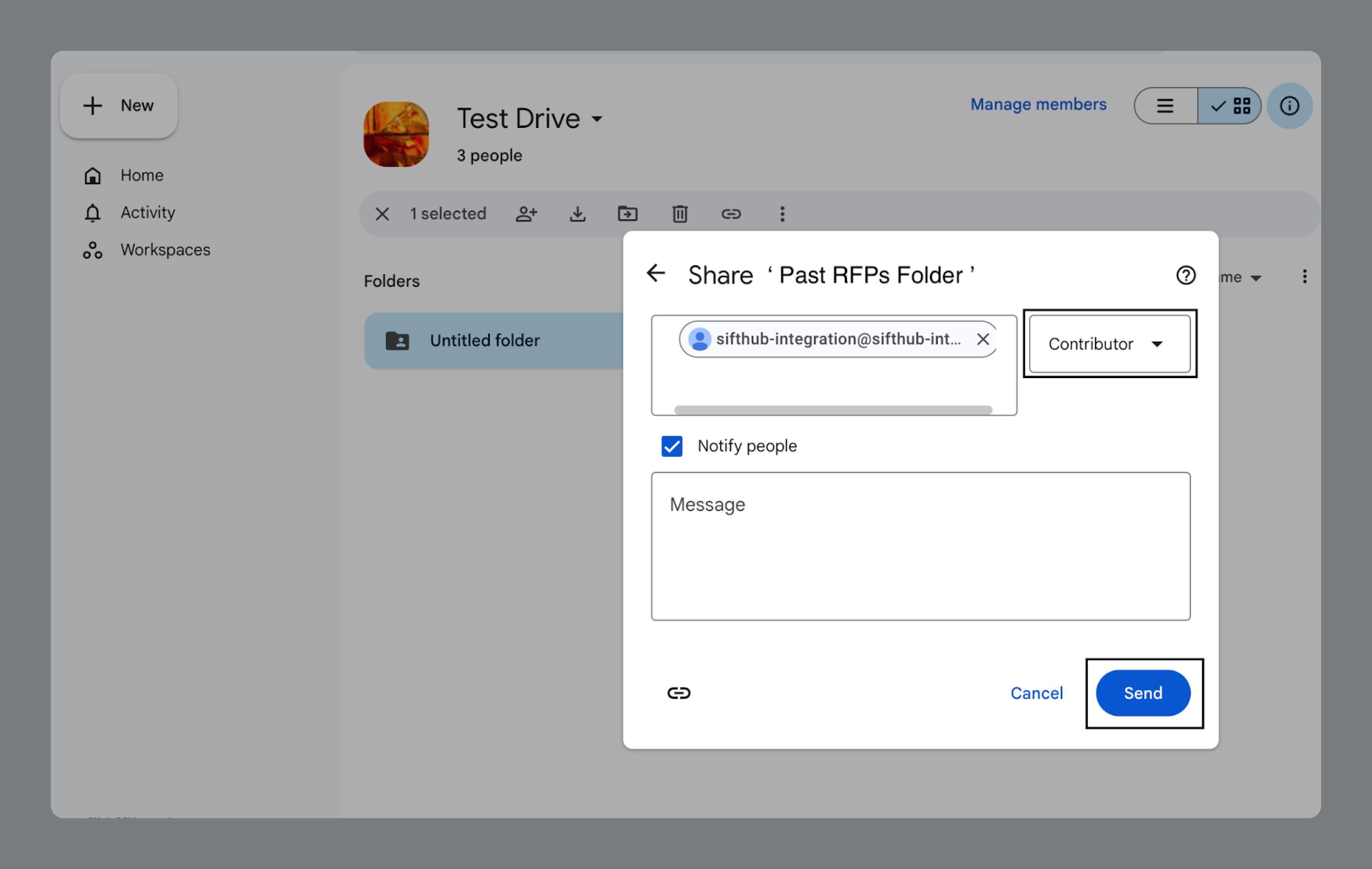Select the grid layout view
The width and height of the screenshot is (1372, 869).
[x=1229, y=106]
